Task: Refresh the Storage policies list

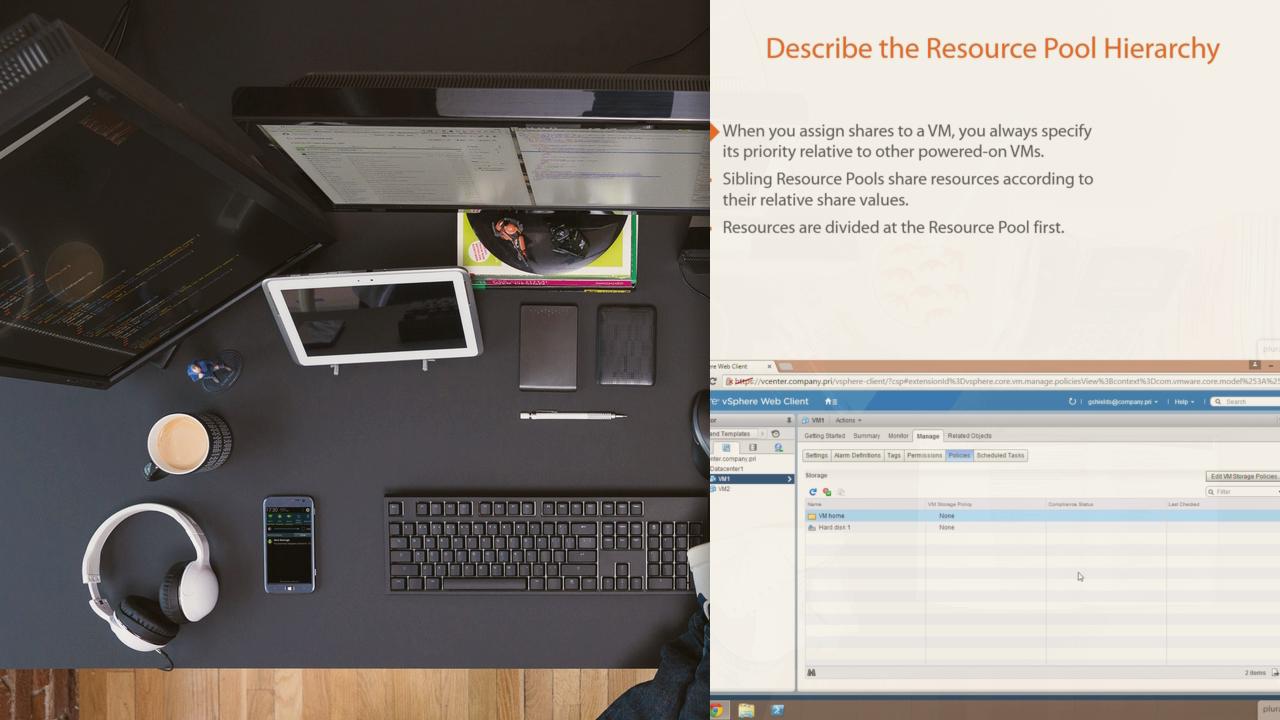Action: click(813, 492)
